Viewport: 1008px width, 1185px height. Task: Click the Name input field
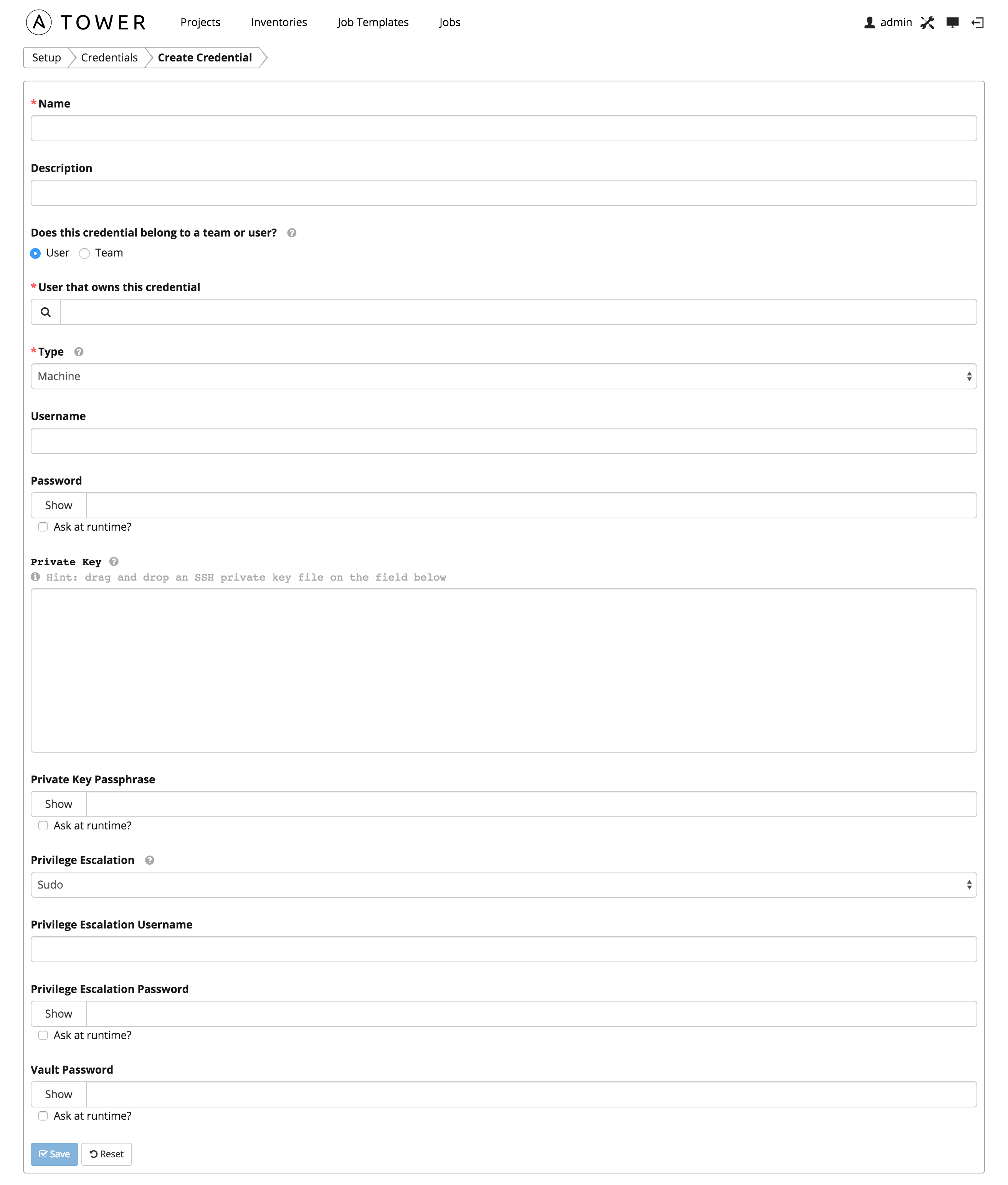[504, 128]
